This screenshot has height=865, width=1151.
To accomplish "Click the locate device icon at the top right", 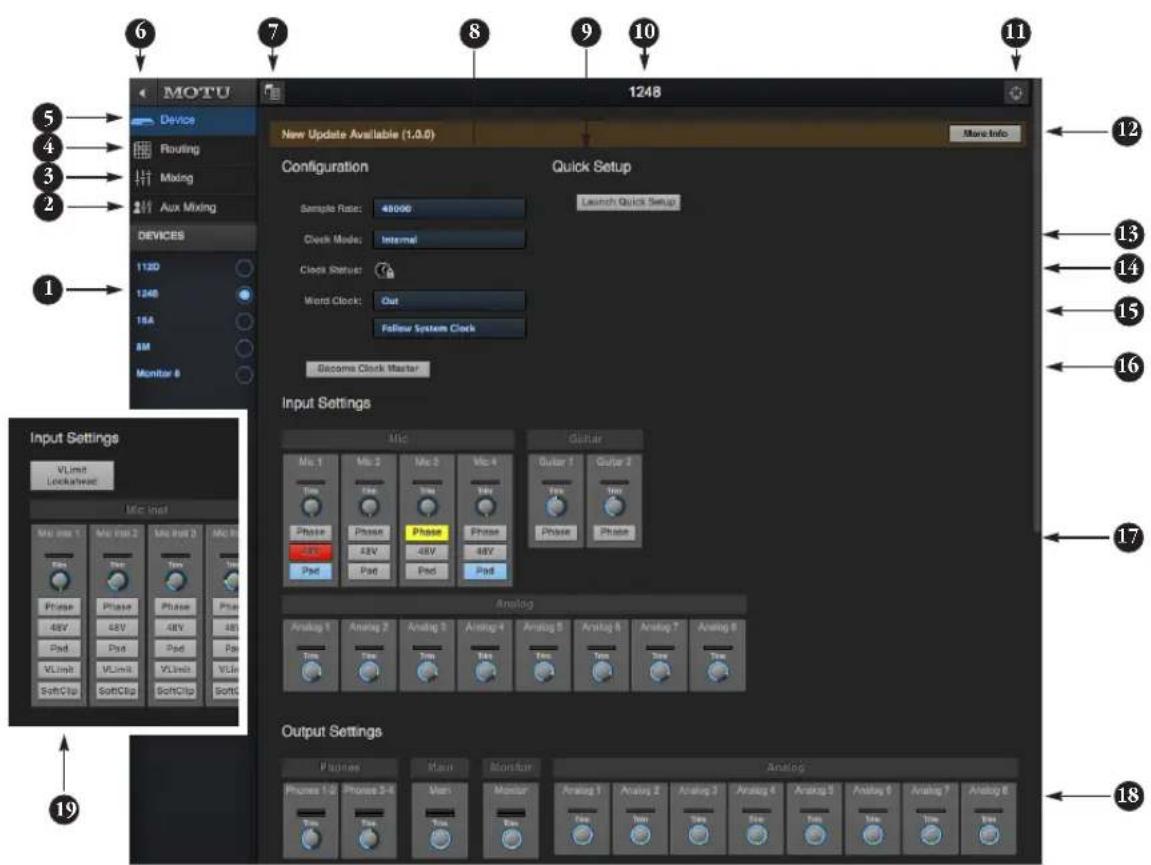I will tap(1016, 93).
